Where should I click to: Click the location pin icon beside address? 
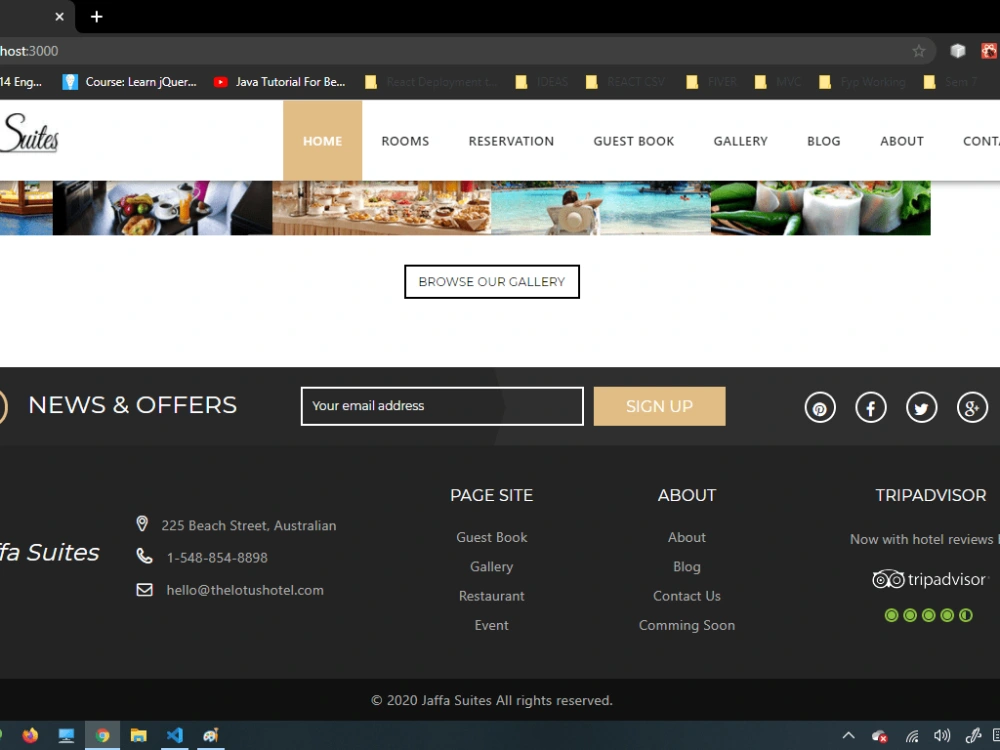point(142,524)
